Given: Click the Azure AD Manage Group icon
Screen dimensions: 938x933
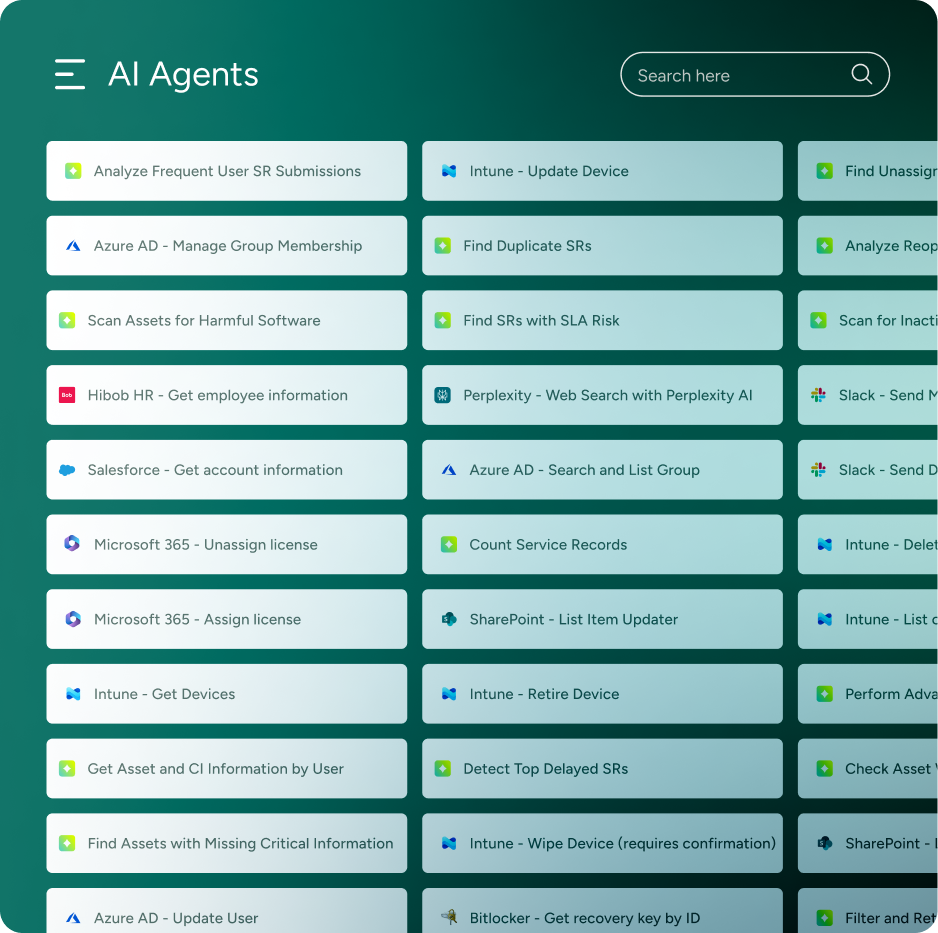Looking at the screenshot, I should 72,246.
